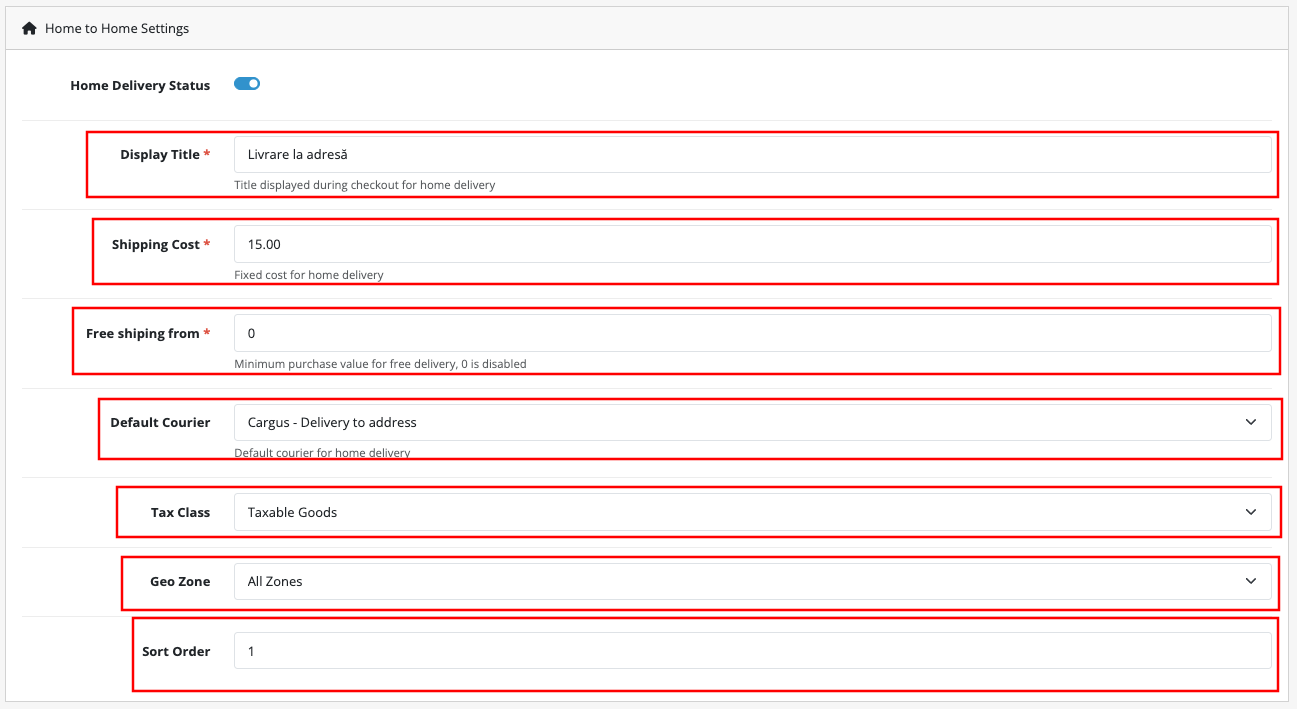Image resolution: width=1297 pixels, height=709 pixels.
Task: Open the Geo Zone dropdown
Action: pyautogui.click(x=753, y=581)
